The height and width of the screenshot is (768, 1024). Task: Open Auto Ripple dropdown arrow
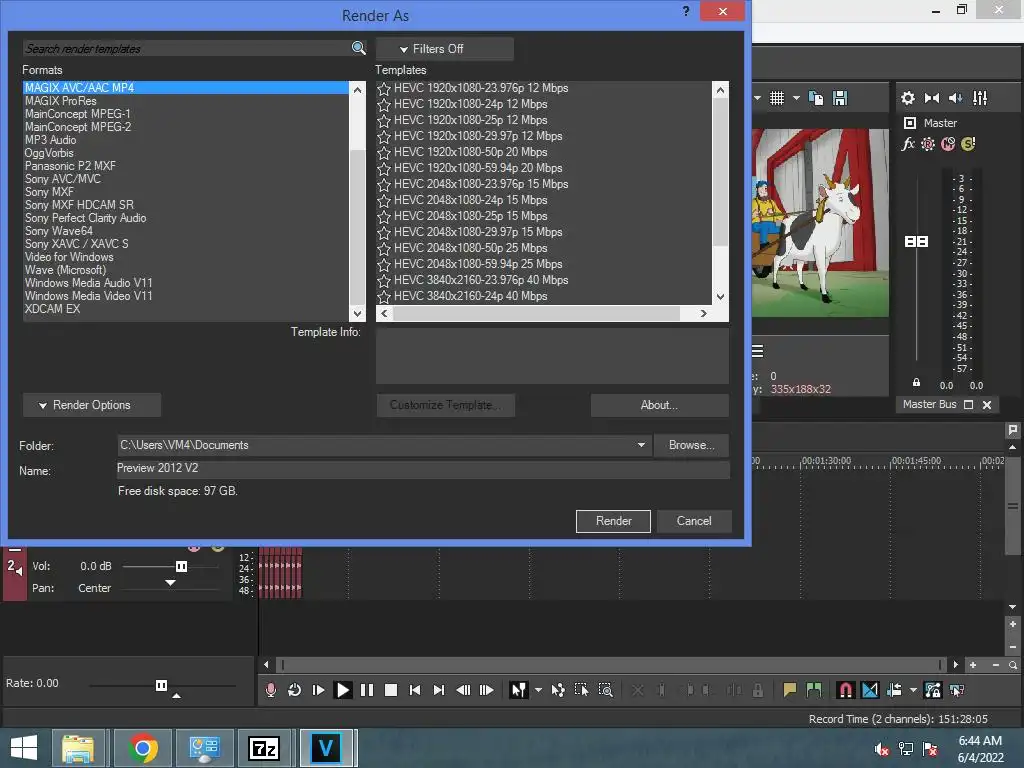[x=913, y=690]
